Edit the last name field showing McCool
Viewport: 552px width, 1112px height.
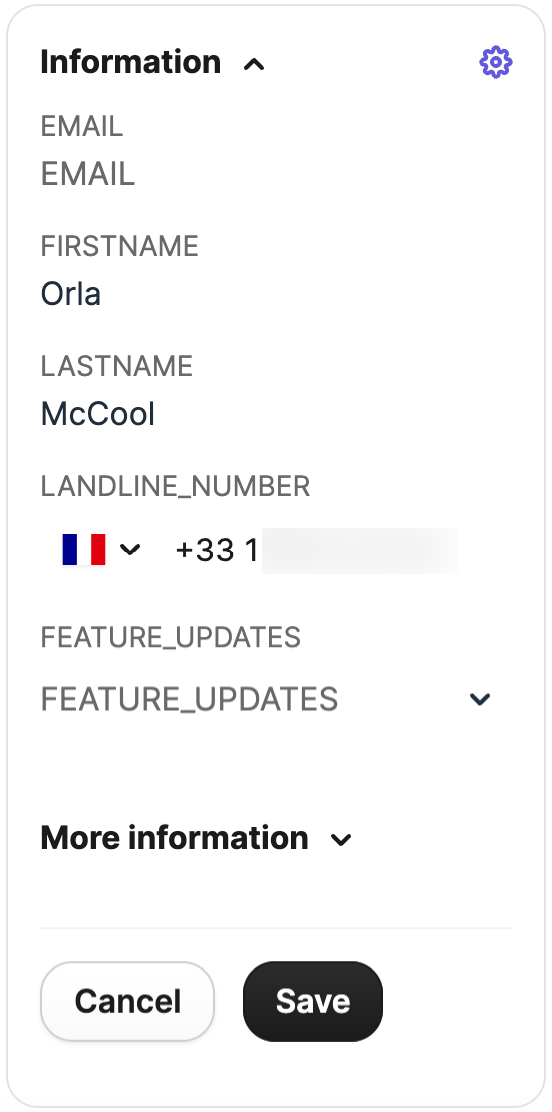coord(276,413)
